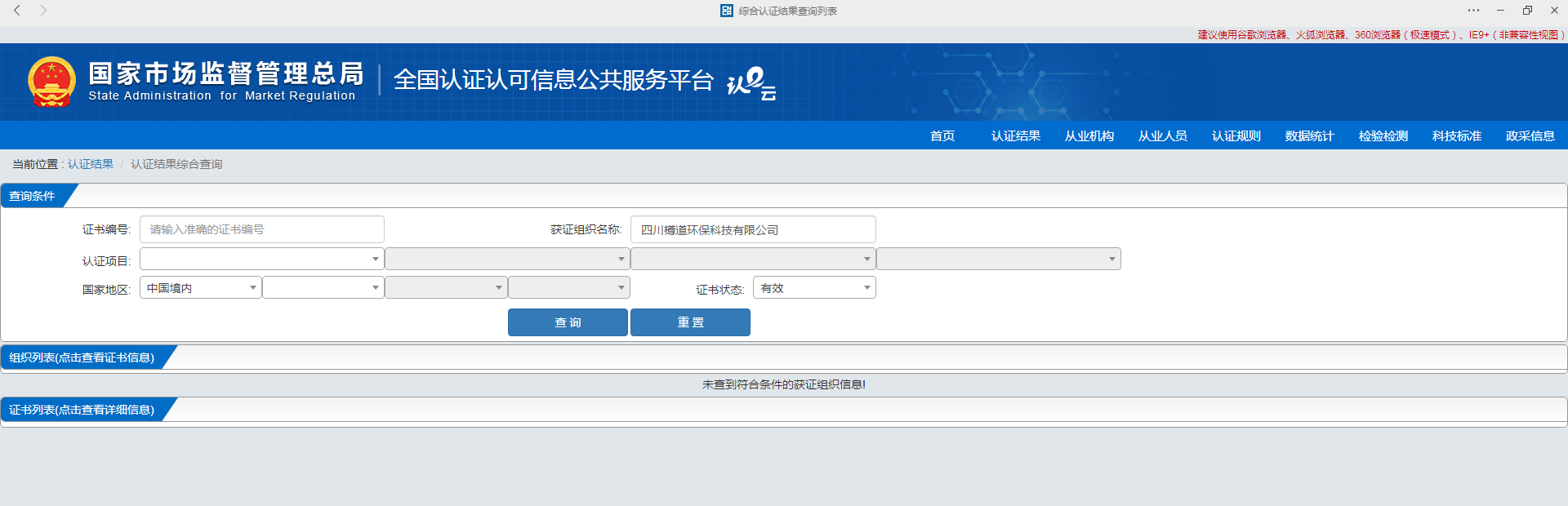Image resolution: width=1568 pixels, height=506 pixels.
Task: Click the national emblem logo
Action: pyautogui.click(x=51, y=82)
